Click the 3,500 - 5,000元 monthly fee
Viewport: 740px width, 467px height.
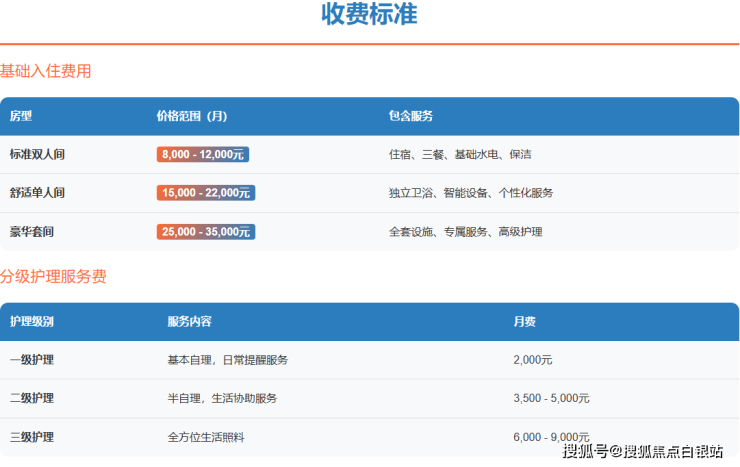[x=551, y=398]
